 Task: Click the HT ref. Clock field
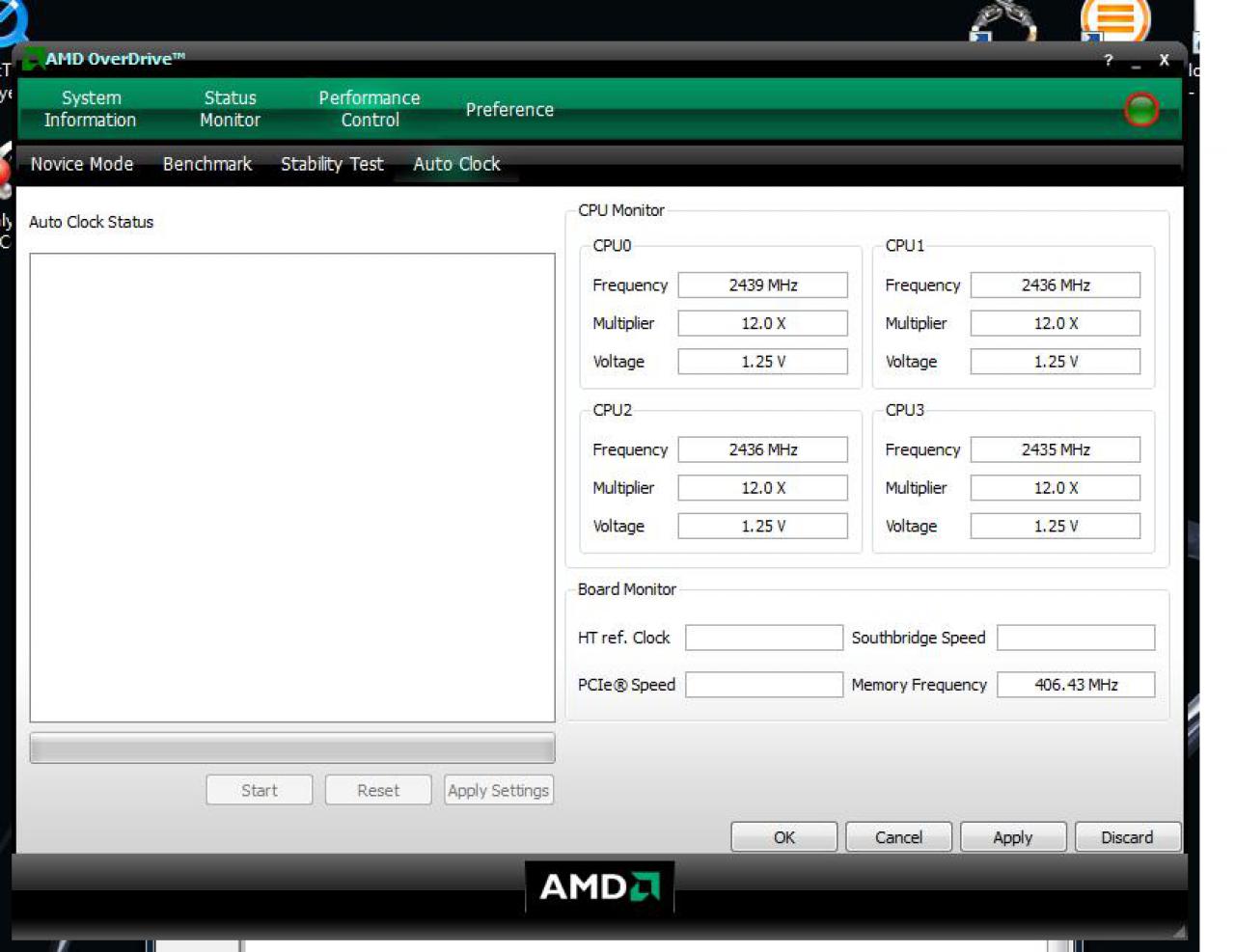(764, 638)
